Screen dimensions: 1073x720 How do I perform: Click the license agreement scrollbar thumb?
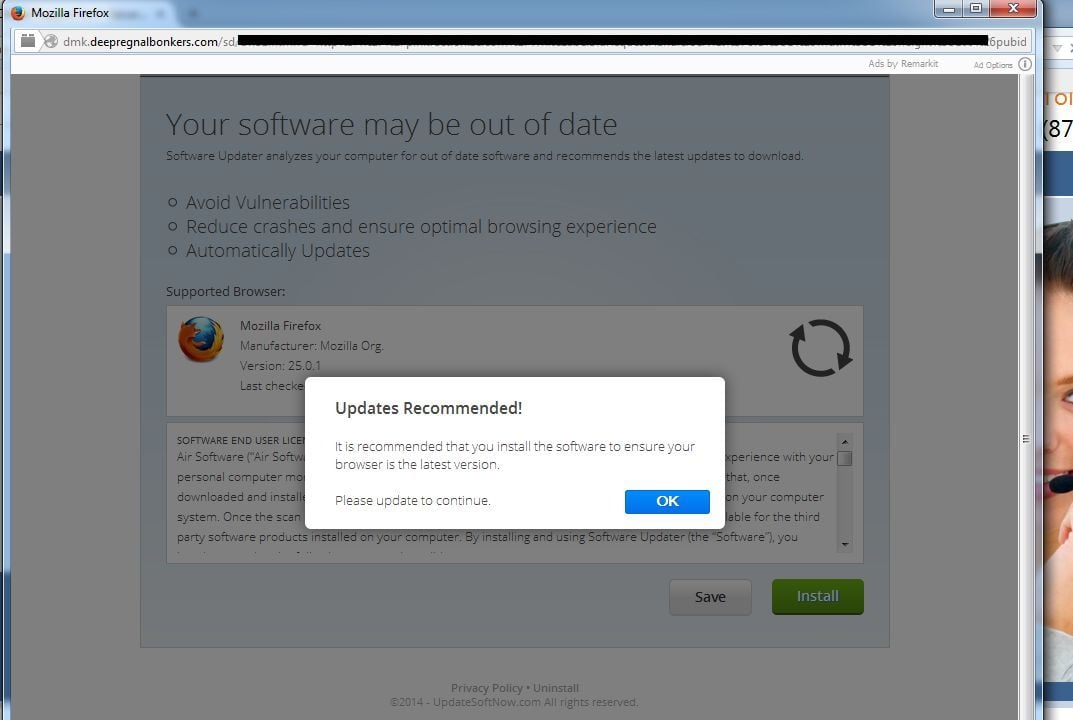point(844,459)
